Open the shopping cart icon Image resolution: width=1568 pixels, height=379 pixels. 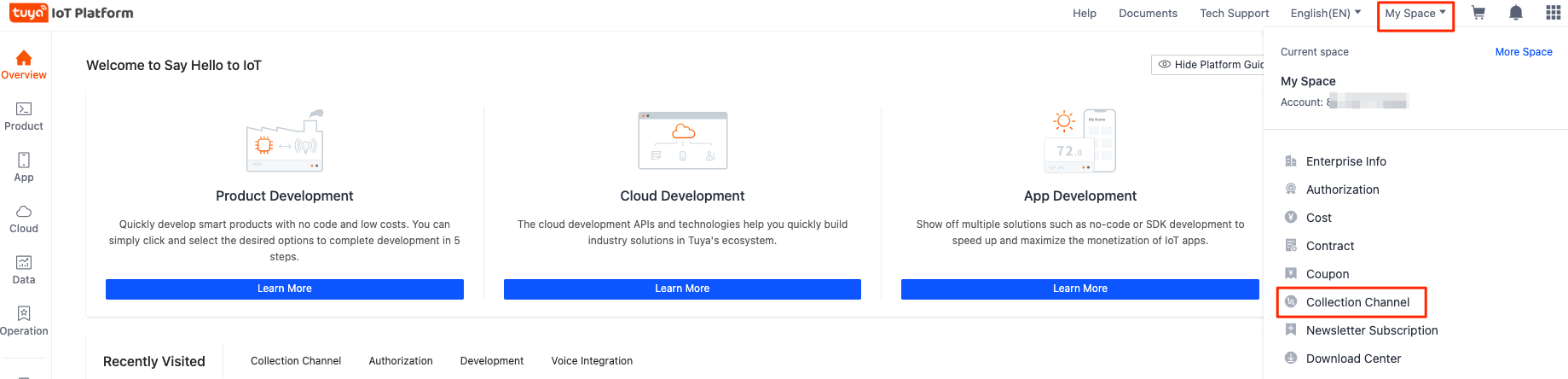pyautogui.click(x=1478, y=13)
